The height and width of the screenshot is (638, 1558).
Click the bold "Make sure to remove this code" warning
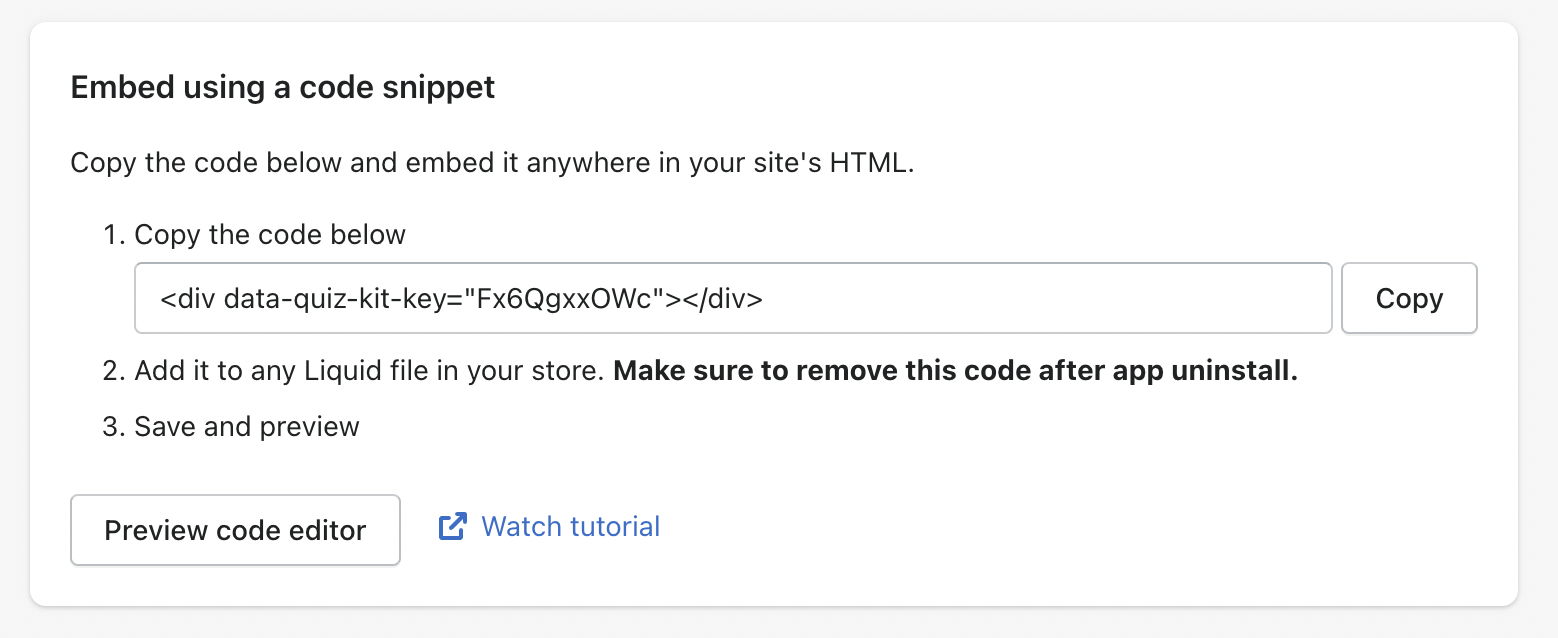pos(955,372)
